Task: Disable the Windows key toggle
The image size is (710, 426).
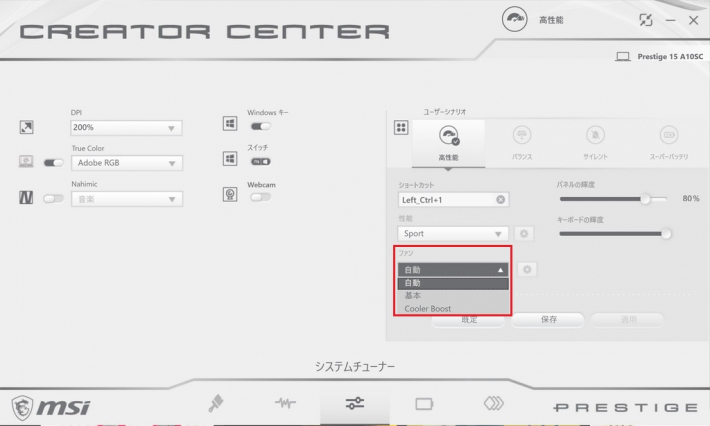Action: [x=260, y=126]
